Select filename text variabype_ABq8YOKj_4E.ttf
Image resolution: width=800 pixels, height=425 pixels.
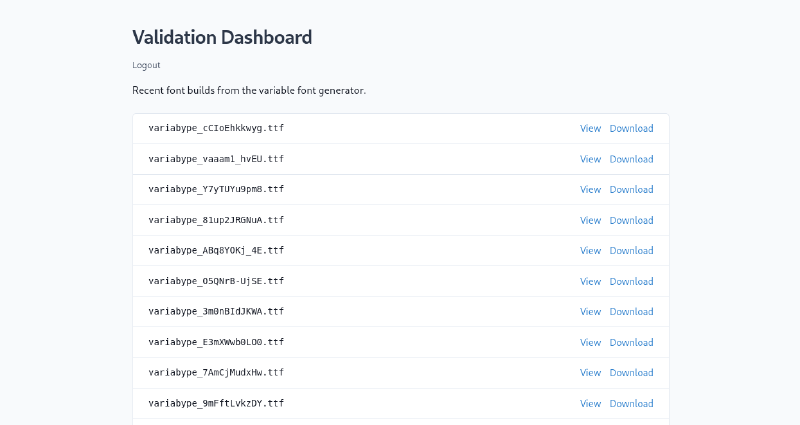point(216,251)
